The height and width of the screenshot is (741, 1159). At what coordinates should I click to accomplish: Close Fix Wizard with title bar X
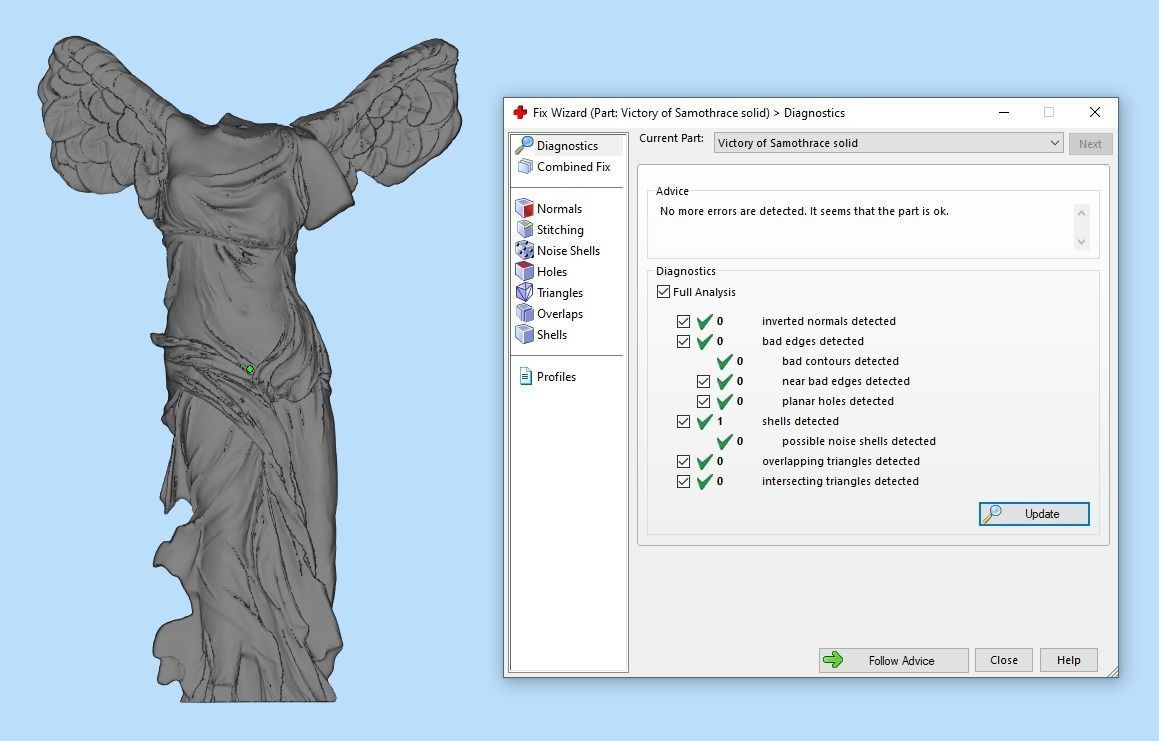pos(1095,112)
